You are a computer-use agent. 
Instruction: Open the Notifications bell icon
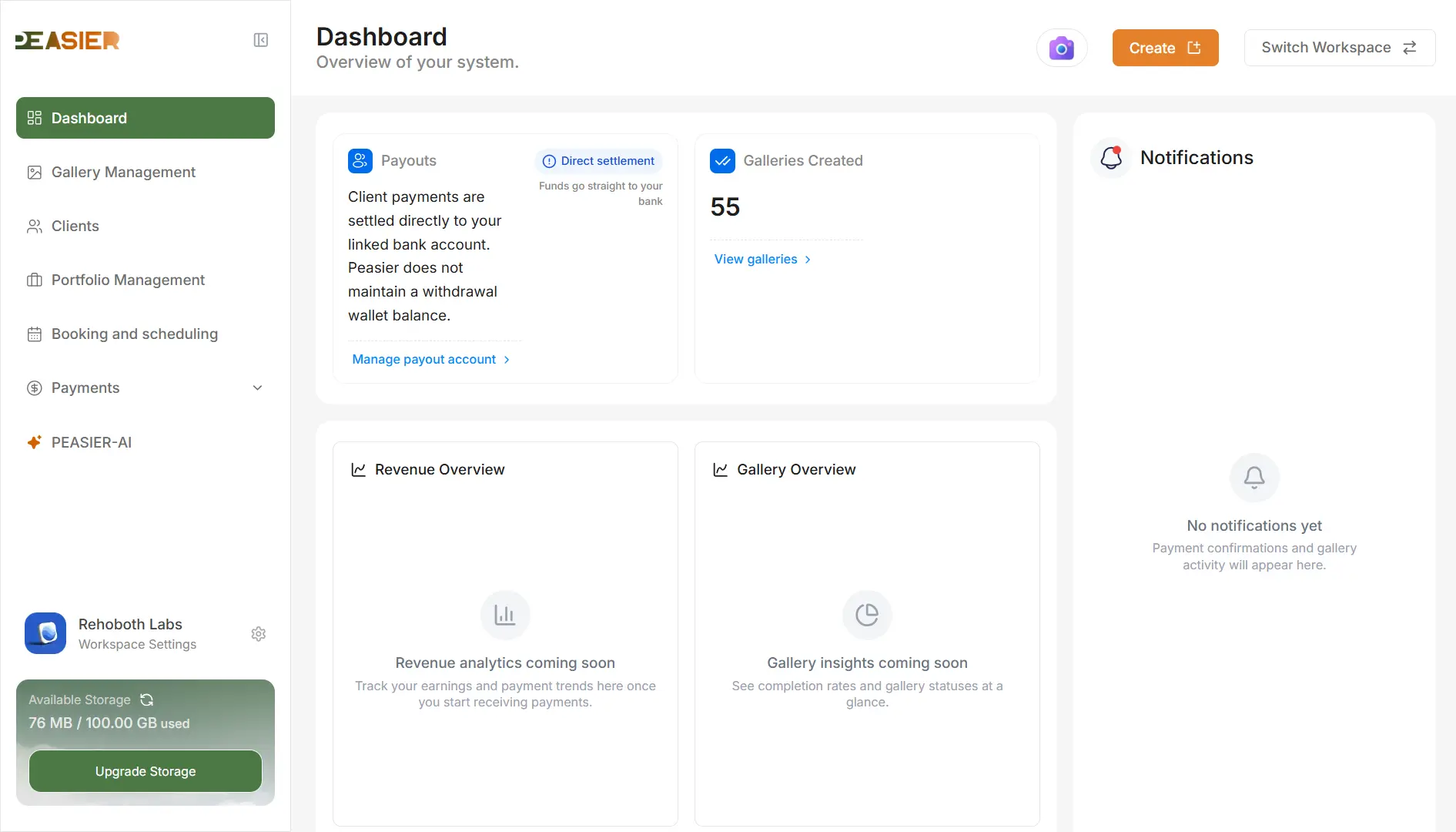(1110, 158)
